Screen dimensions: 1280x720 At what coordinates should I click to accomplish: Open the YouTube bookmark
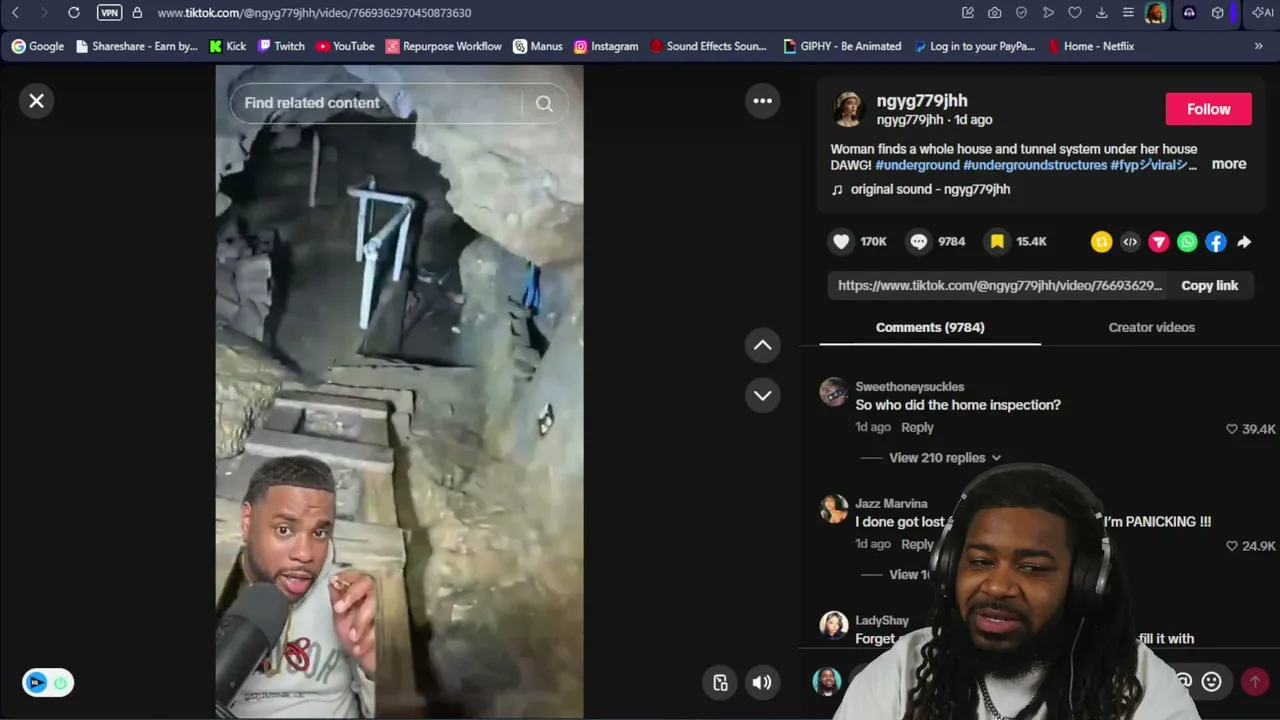coord(345,46)
